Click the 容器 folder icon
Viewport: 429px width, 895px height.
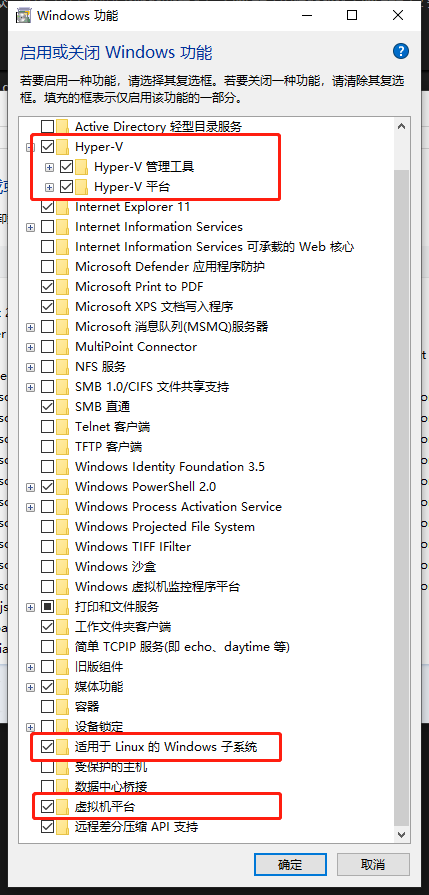(63, 707)
